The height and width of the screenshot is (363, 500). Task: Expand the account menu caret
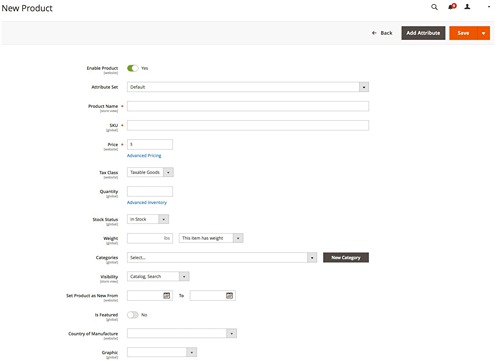pyautogui.click(x=489, y=7)
